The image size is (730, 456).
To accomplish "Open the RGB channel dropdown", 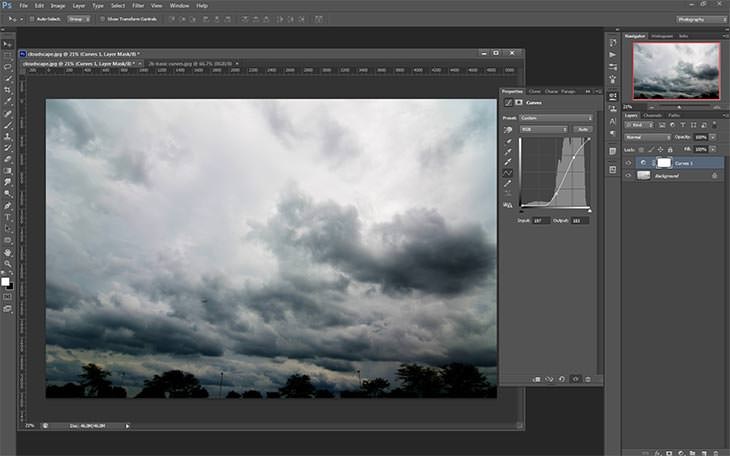I will [544, 129].
